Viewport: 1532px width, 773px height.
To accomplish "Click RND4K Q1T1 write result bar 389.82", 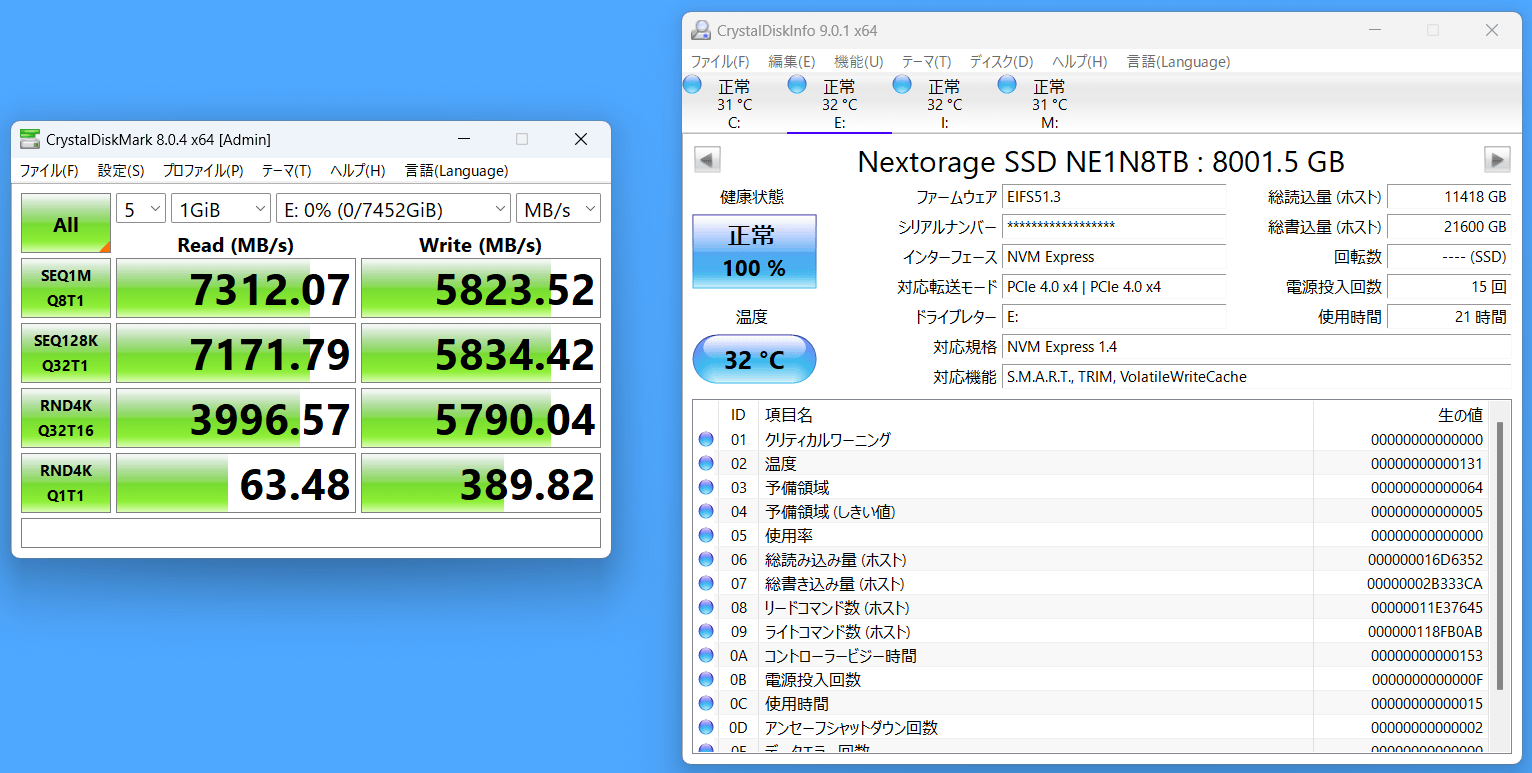I will pos(481,483).
